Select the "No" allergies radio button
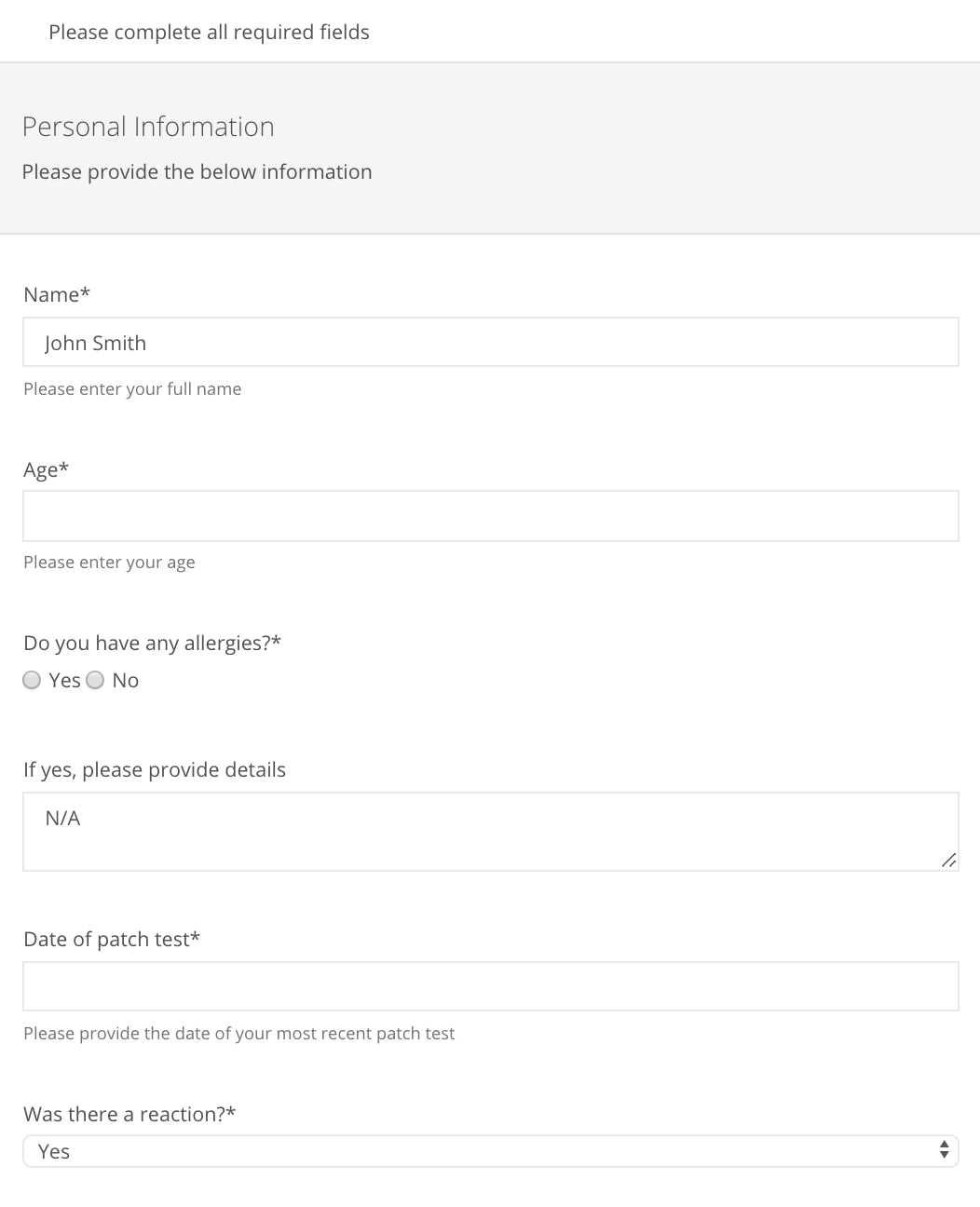This screenshot has height=1207, width=980. pos(94,680)
